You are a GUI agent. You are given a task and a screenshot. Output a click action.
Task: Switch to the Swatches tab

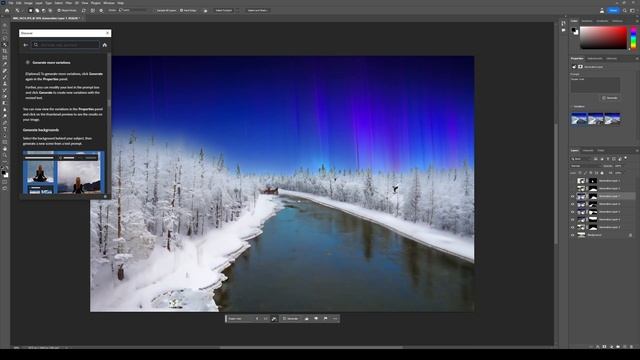click(x=587, y=21)
